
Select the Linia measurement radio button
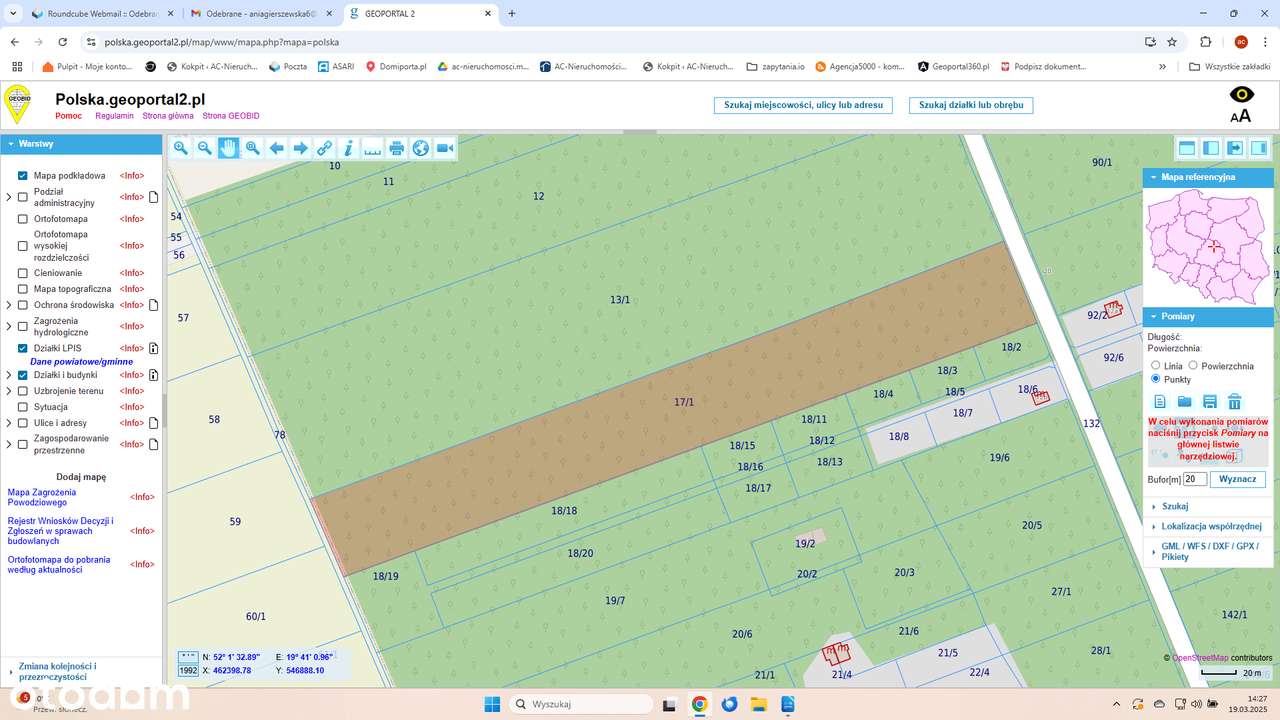coord(1156,366)
